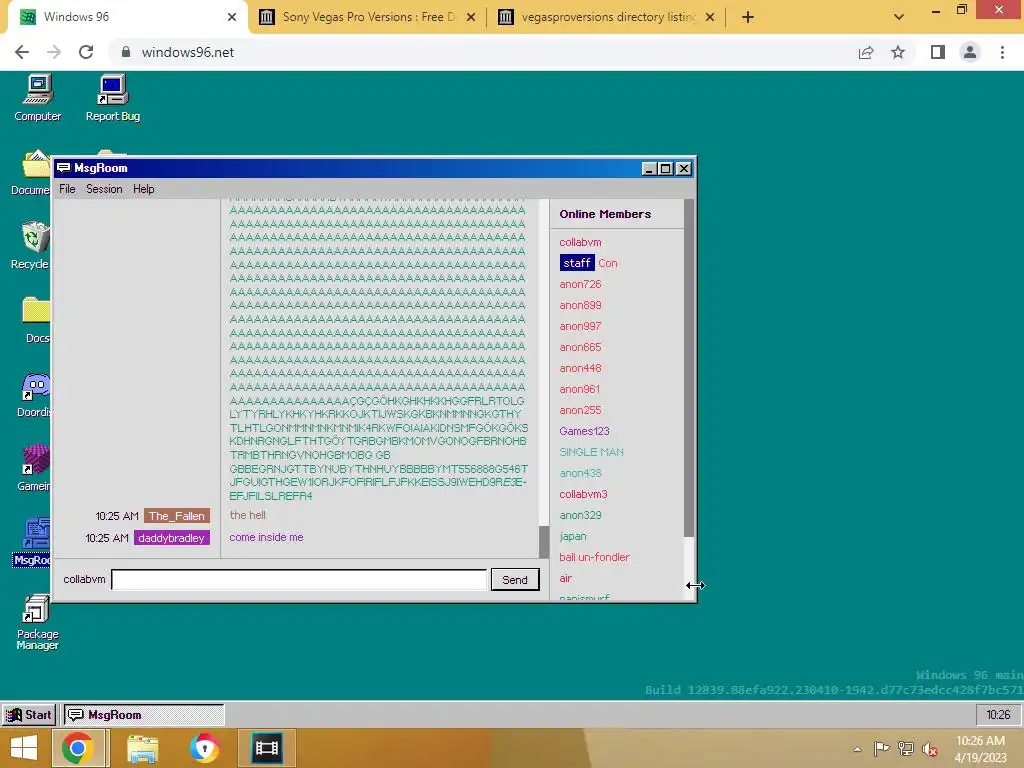Screen dimensions: 1024x768
Task: Select member Games123
Action: (584, 431)
